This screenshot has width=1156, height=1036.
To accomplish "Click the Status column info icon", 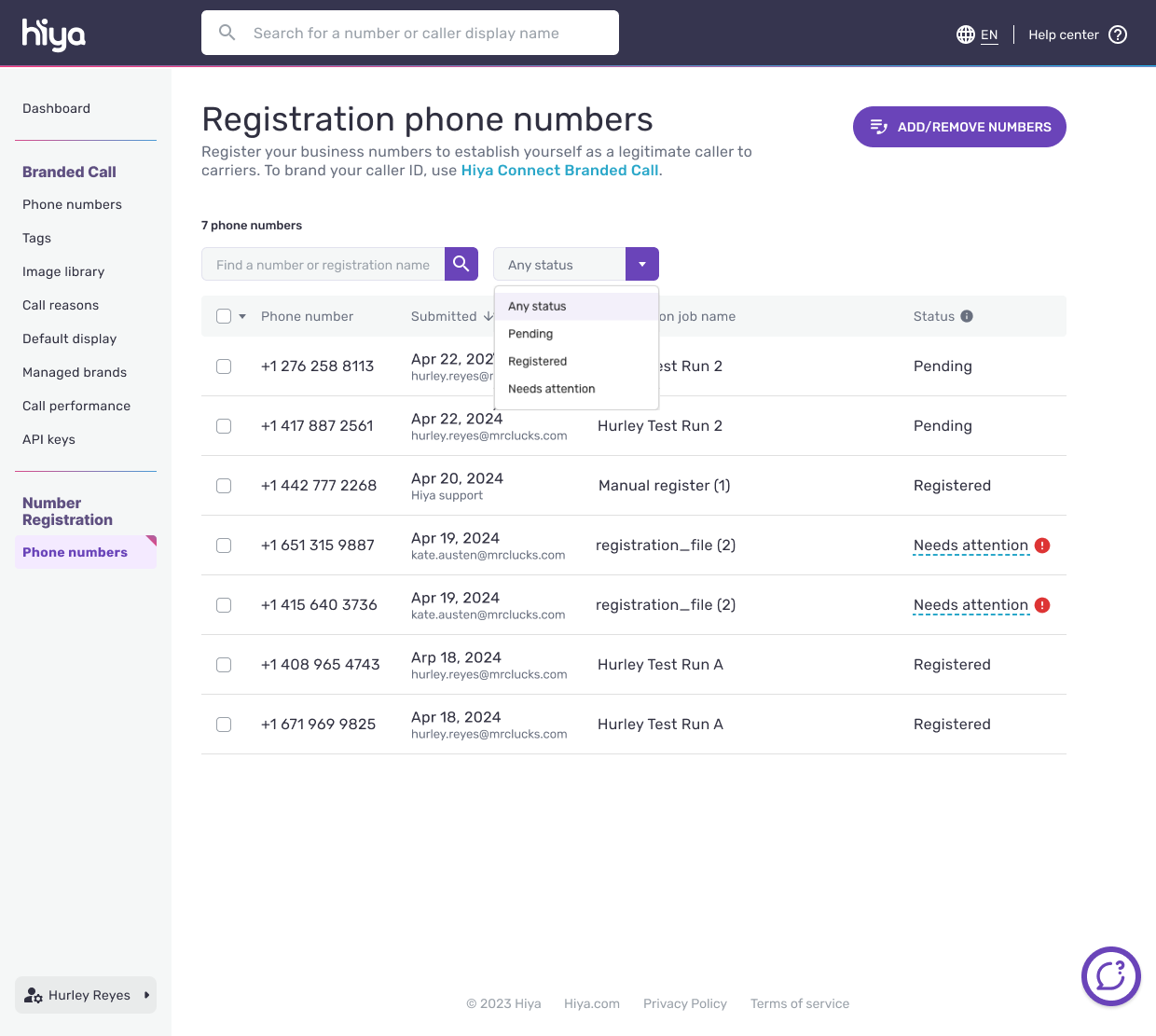I will tap(967, 316).
